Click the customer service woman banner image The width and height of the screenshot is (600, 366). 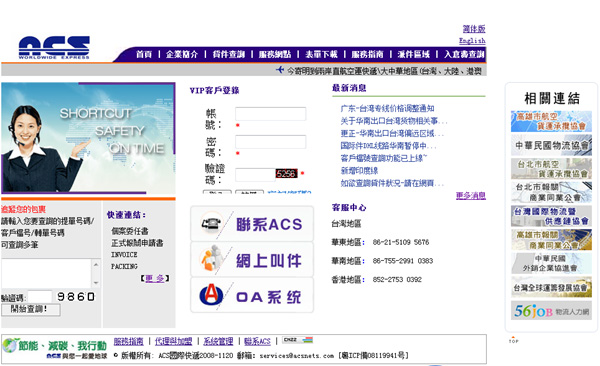click(88, 138)
